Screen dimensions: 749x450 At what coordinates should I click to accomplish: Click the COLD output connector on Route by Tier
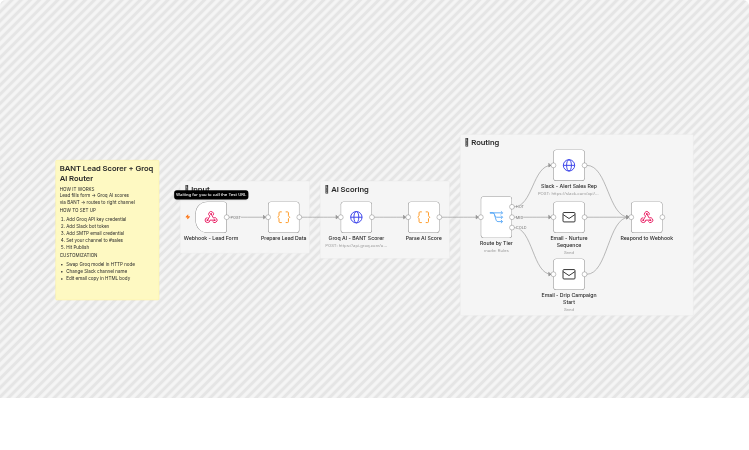click(x=512, y=228)
